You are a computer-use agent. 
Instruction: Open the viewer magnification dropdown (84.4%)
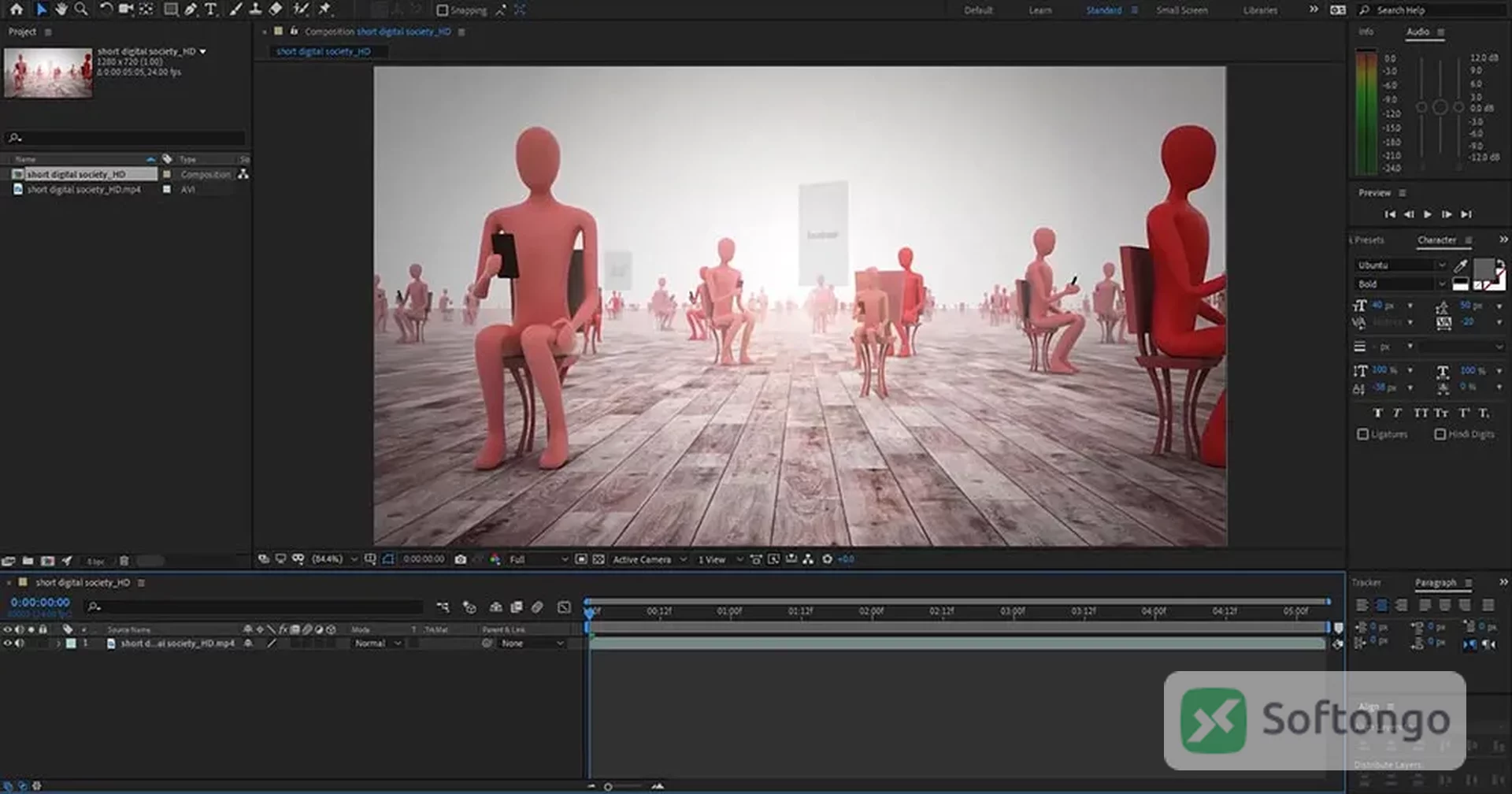tap(335, 559)
